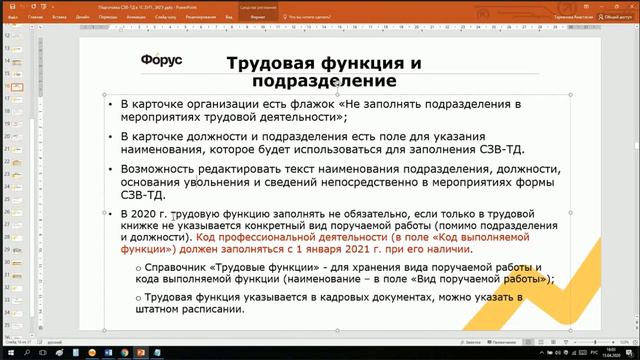Screen dimensions: 640x360
Task: Click the user account name in title bar
Action: pyautogui.click(x=573, y=17)
